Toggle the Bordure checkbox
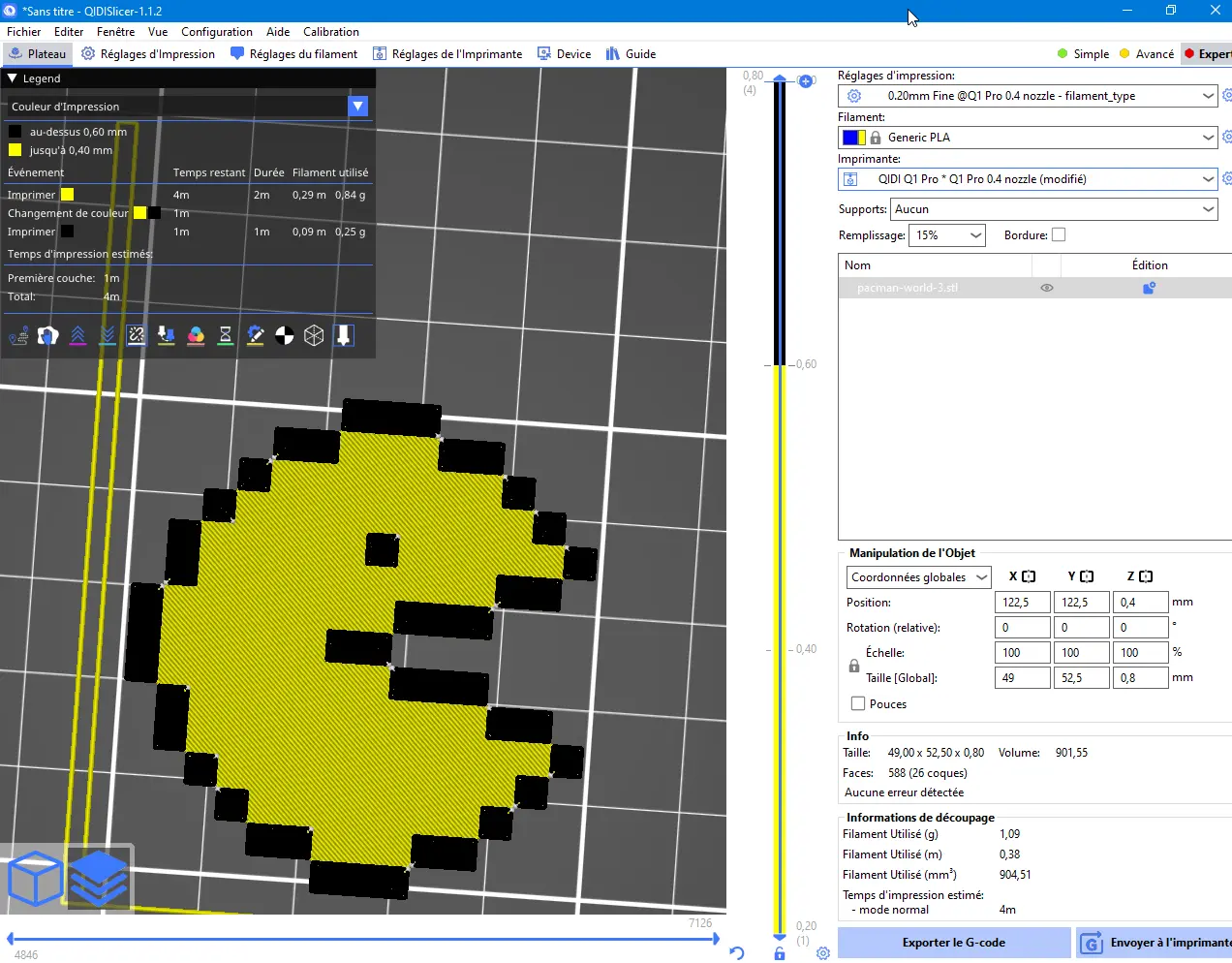 pos(1059,234)
